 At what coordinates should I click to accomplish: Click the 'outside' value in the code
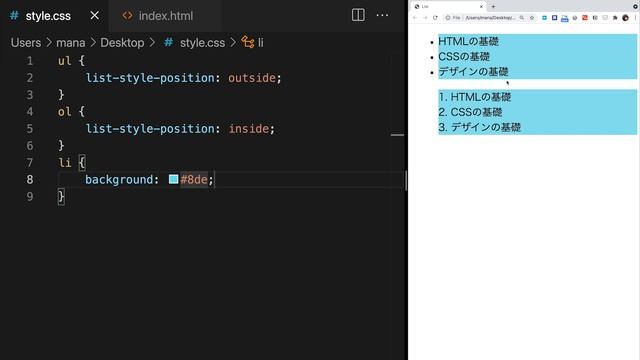coord(251,78)
